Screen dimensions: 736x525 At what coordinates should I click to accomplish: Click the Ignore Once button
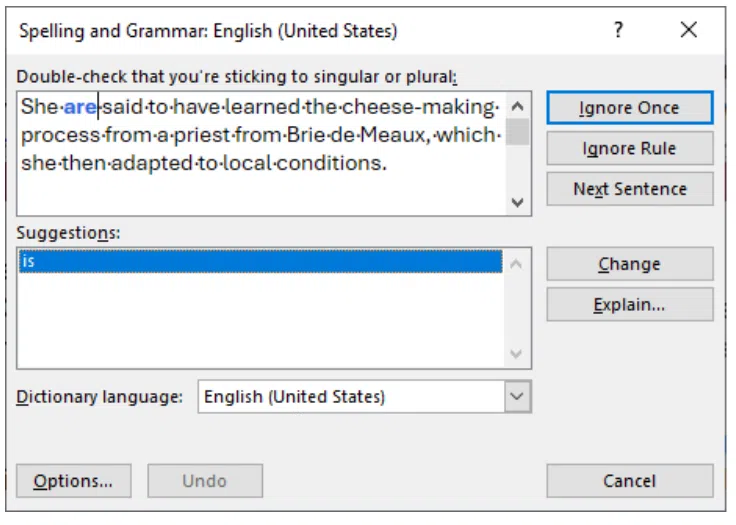629,108
